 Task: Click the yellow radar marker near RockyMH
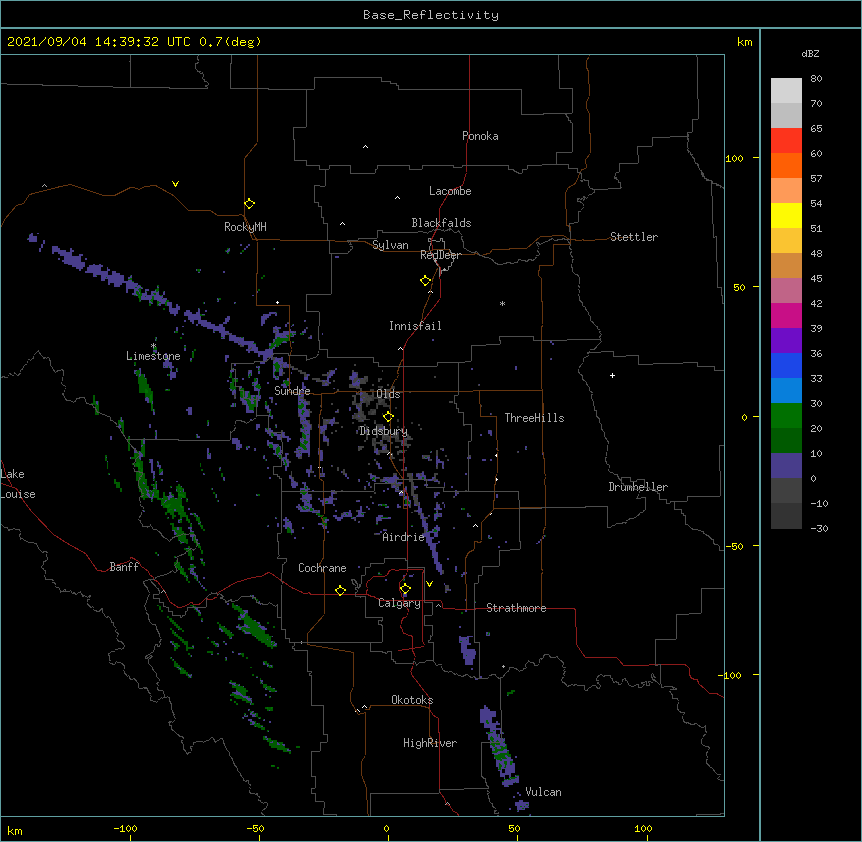249,204
